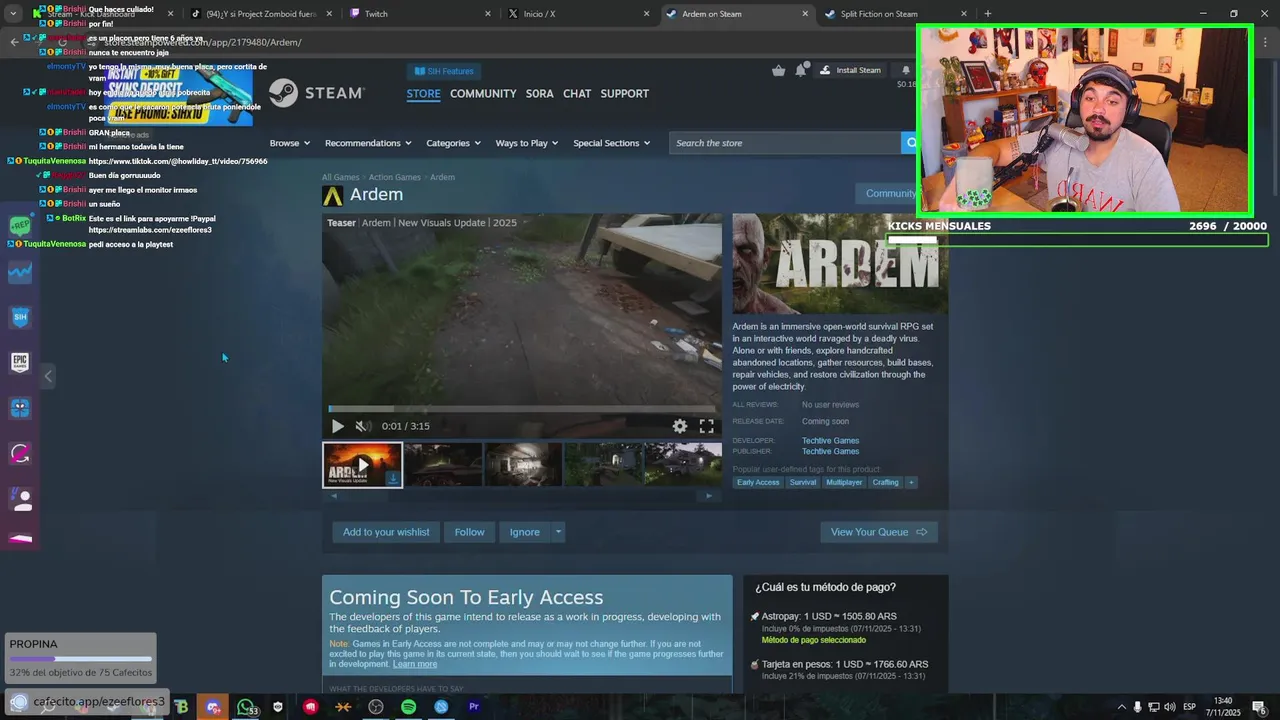The height and width of the screenshot is (720, 1280).
Task: Click Add to your wishlist
Action: 386,532
